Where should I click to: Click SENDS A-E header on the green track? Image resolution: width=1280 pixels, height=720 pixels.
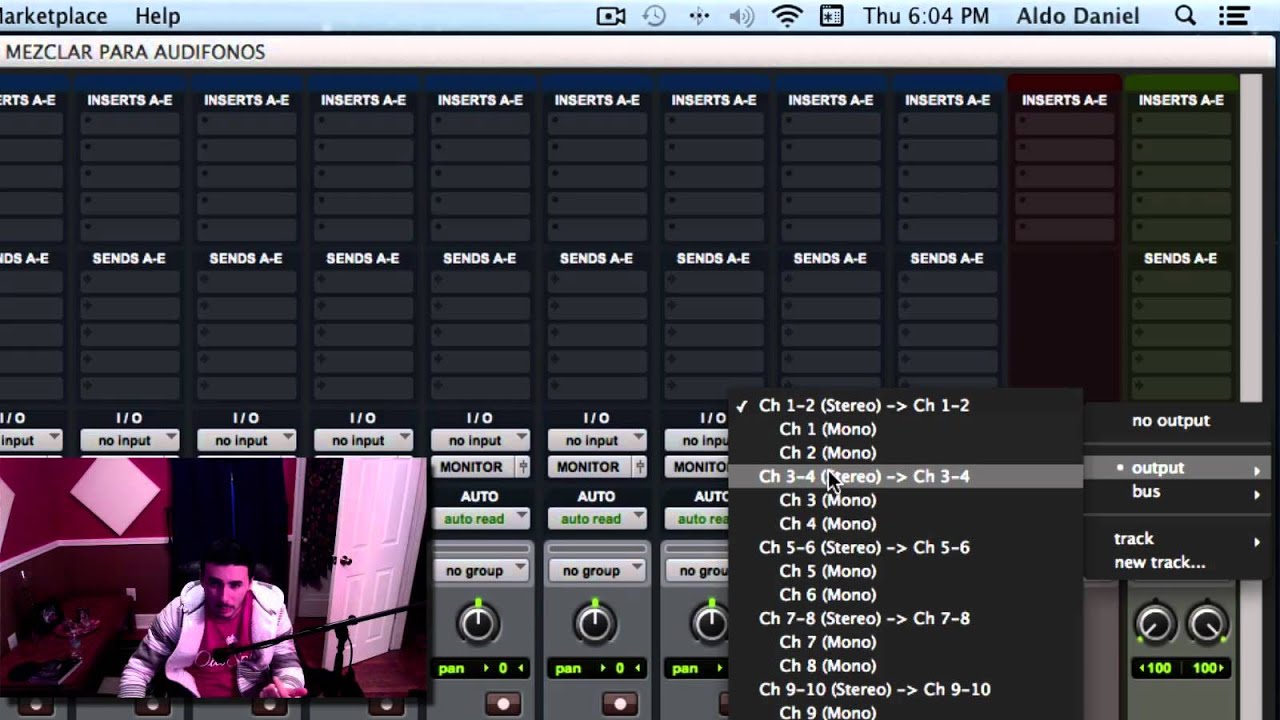(1181, 258)
